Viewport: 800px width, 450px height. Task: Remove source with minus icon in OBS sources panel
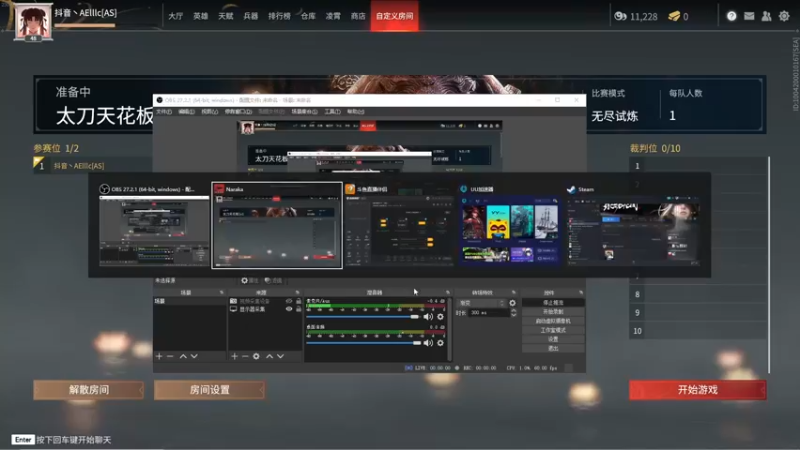point(245,356)
